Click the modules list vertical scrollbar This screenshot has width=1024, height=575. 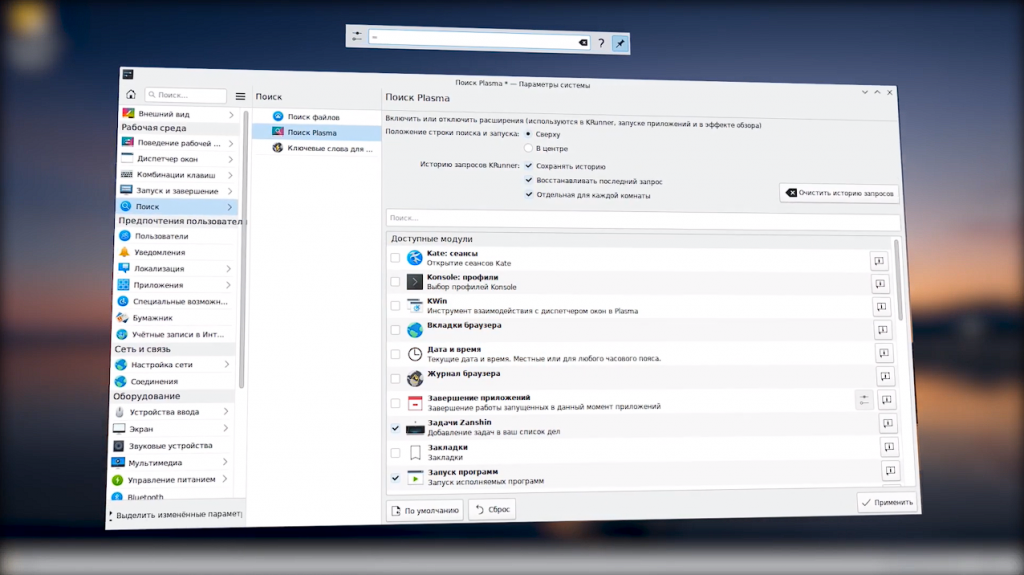(897, 280)
